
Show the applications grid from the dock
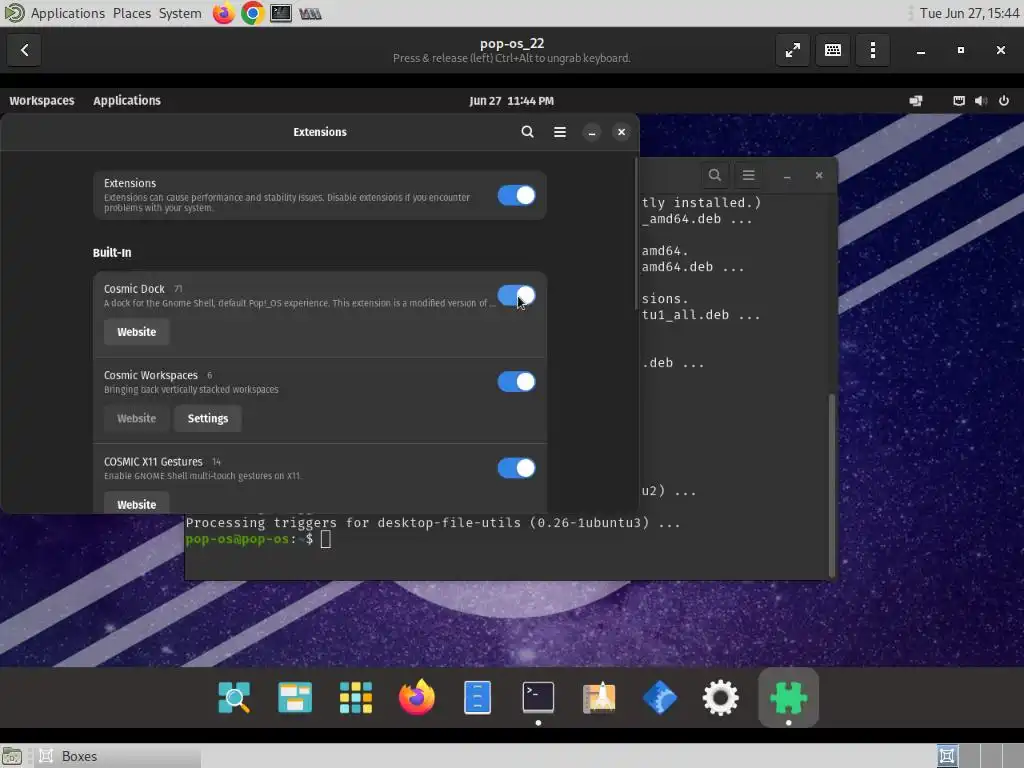click(x=356, y=697)
